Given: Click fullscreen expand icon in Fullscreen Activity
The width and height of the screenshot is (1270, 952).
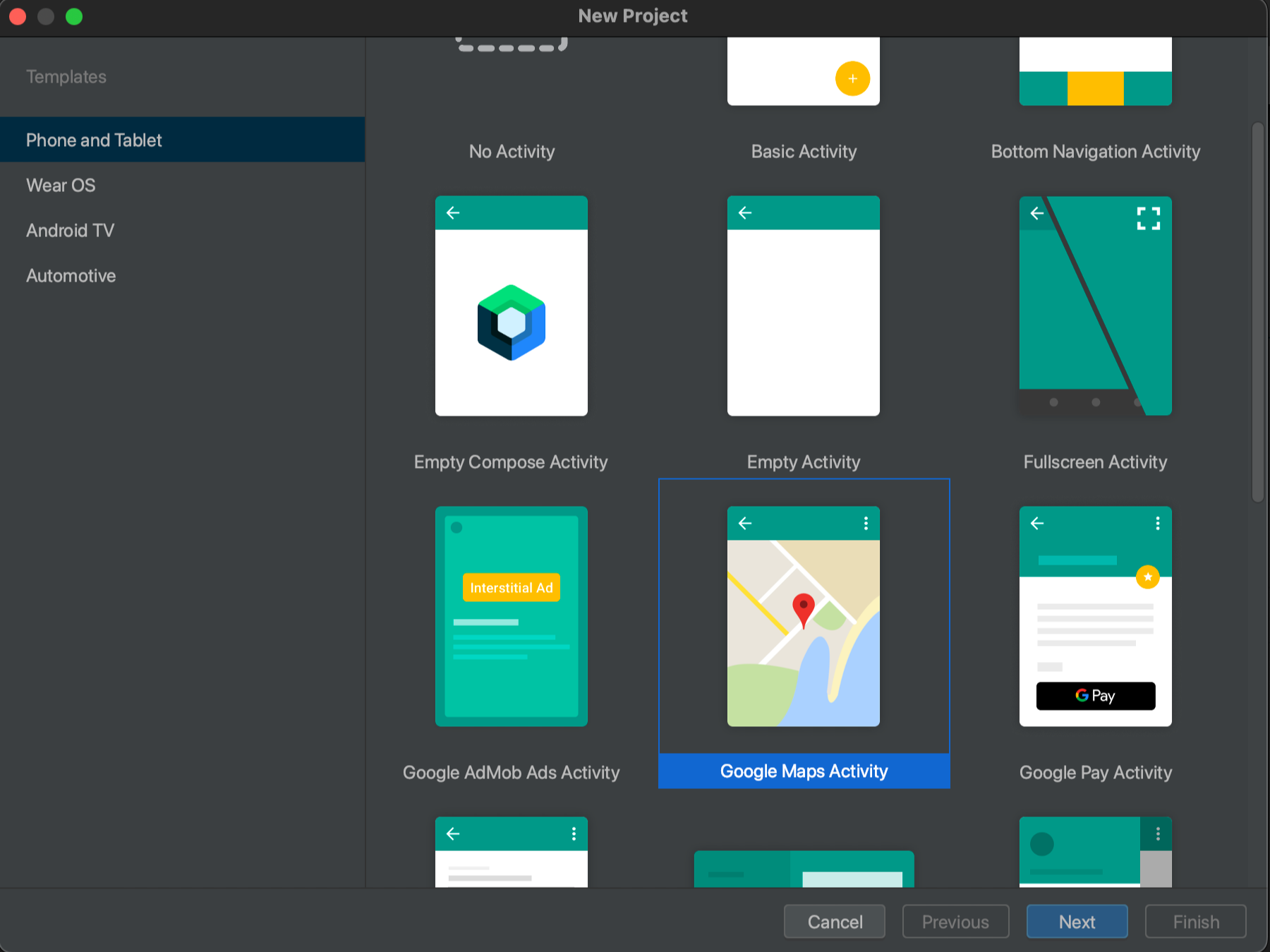Looking at the screenshot, I should tap(1149, 218).
